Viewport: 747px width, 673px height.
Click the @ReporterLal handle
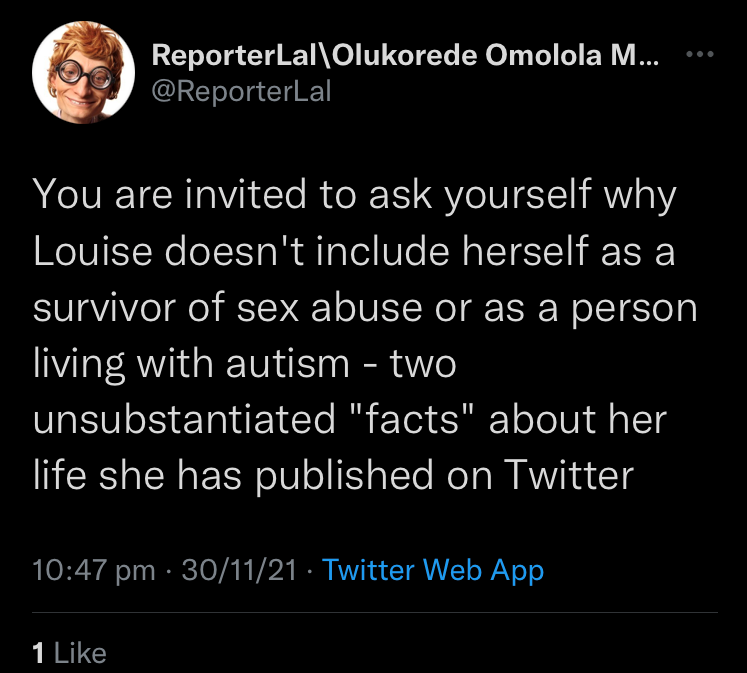click(241, 93)
